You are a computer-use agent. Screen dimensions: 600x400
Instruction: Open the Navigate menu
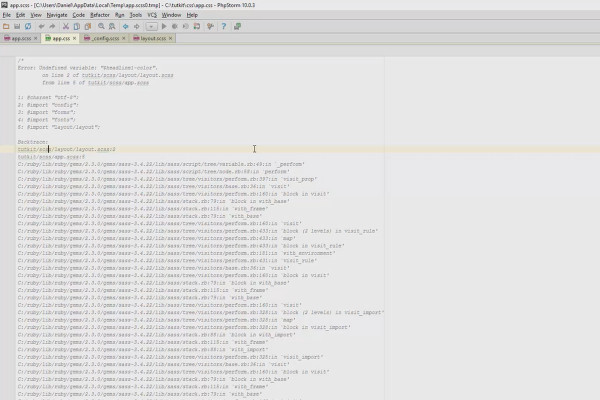click(x=57, y=15)
